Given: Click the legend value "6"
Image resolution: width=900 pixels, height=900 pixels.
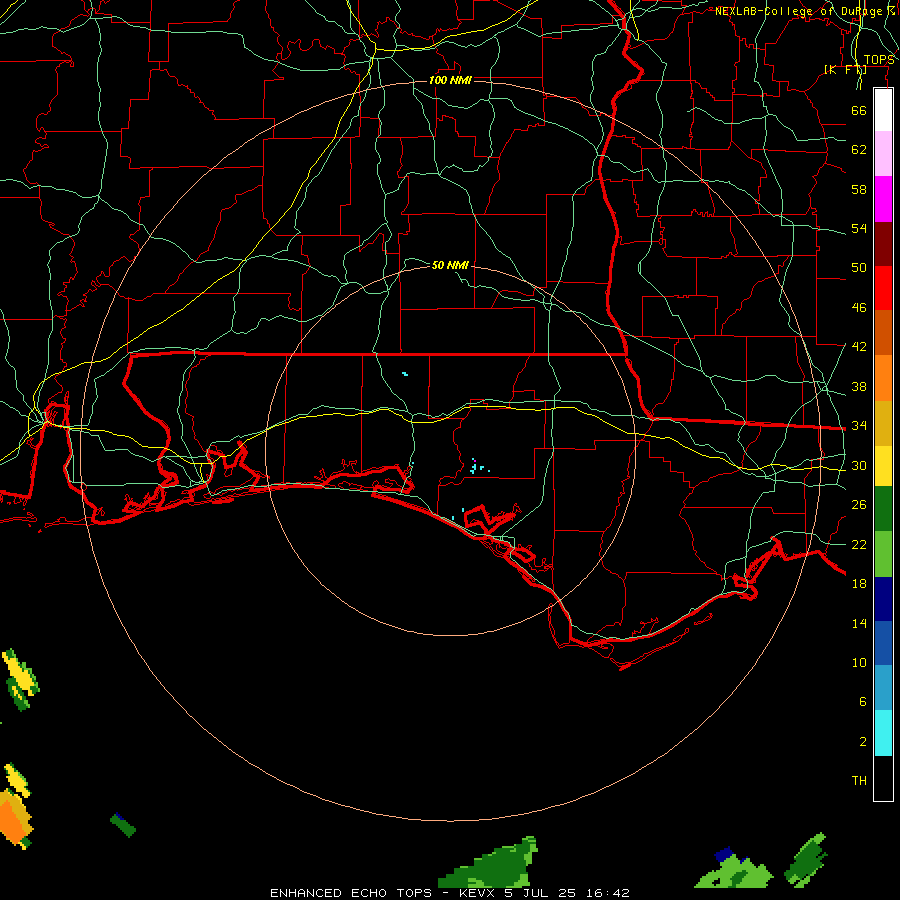Looking at the screenshot, I should click(x=863, y=702).
